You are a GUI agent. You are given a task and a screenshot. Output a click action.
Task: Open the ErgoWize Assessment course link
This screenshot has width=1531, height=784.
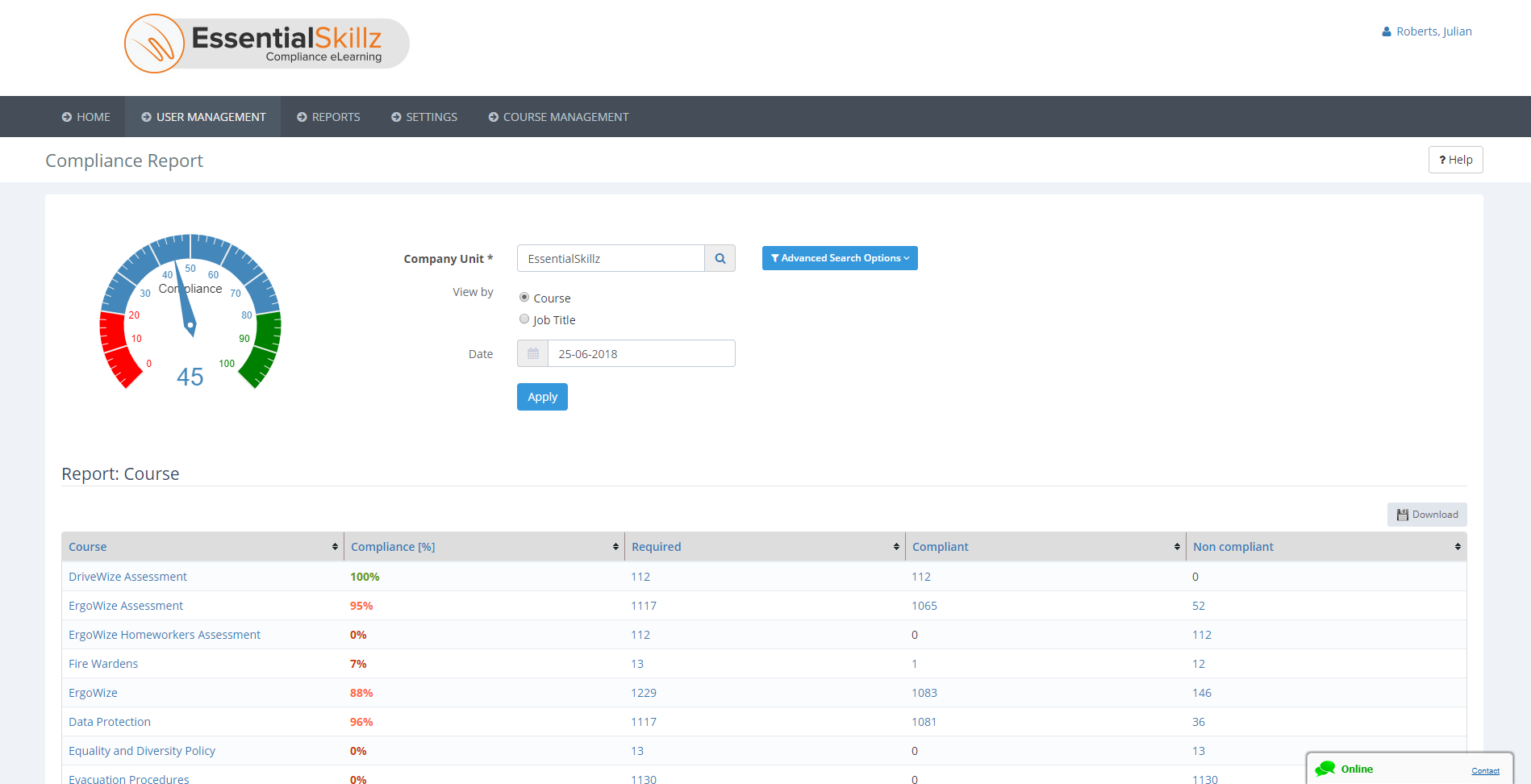(126, 606)
